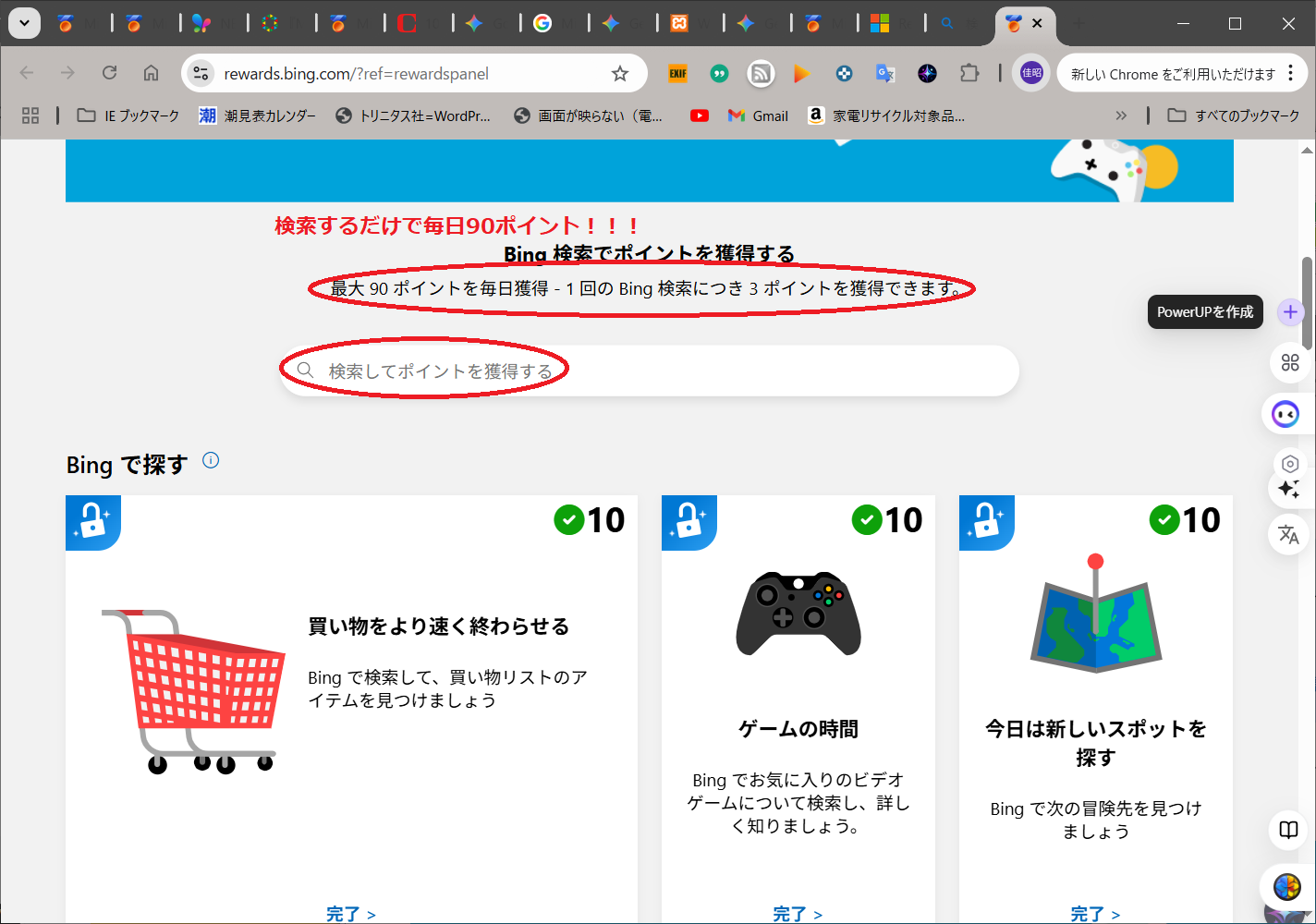1316x924 pixels.
Task: Click the orange play-button extension icon
Action: (x=802, y=73)
